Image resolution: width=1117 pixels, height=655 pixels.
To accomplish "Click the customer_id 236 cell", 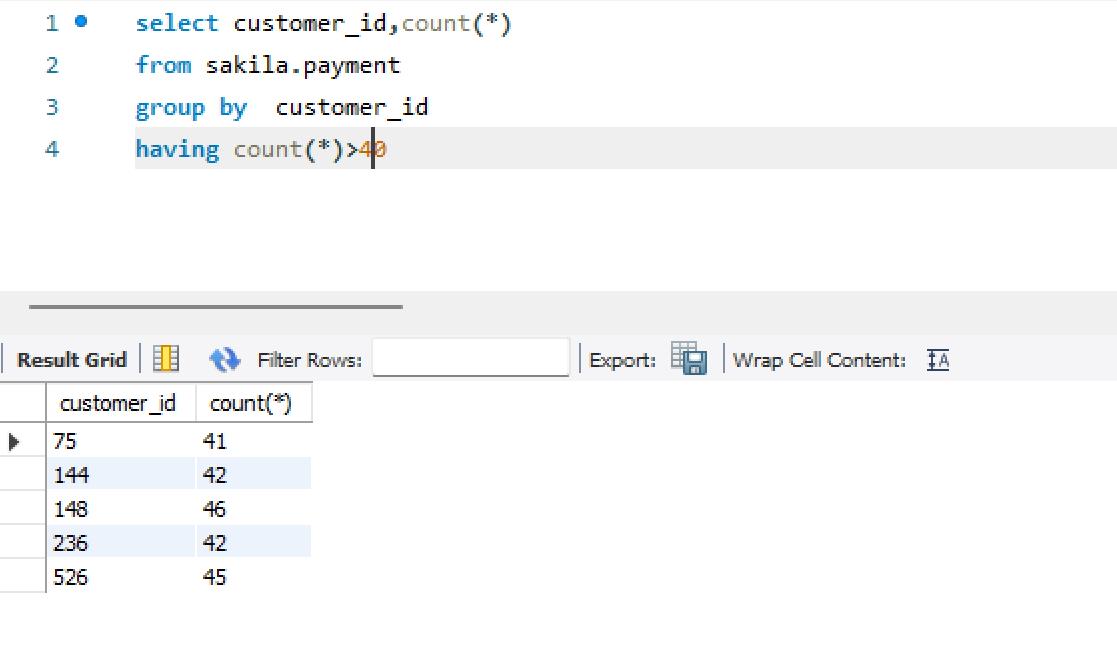I will click(119, 543).
